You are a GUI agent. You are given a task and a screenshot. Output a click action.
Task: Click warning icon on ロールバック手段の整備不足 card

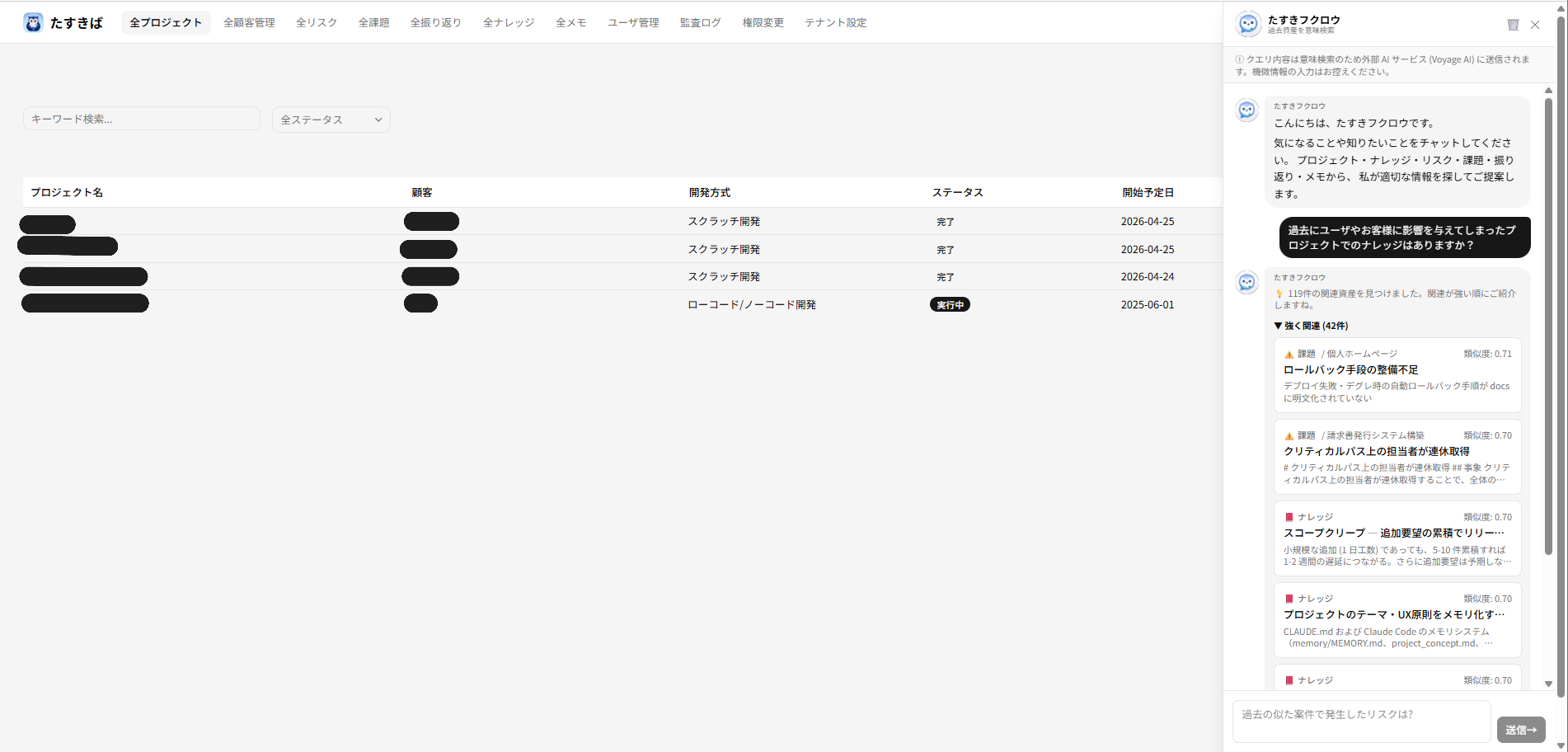pyautogui.click(x=1289, y=355)
